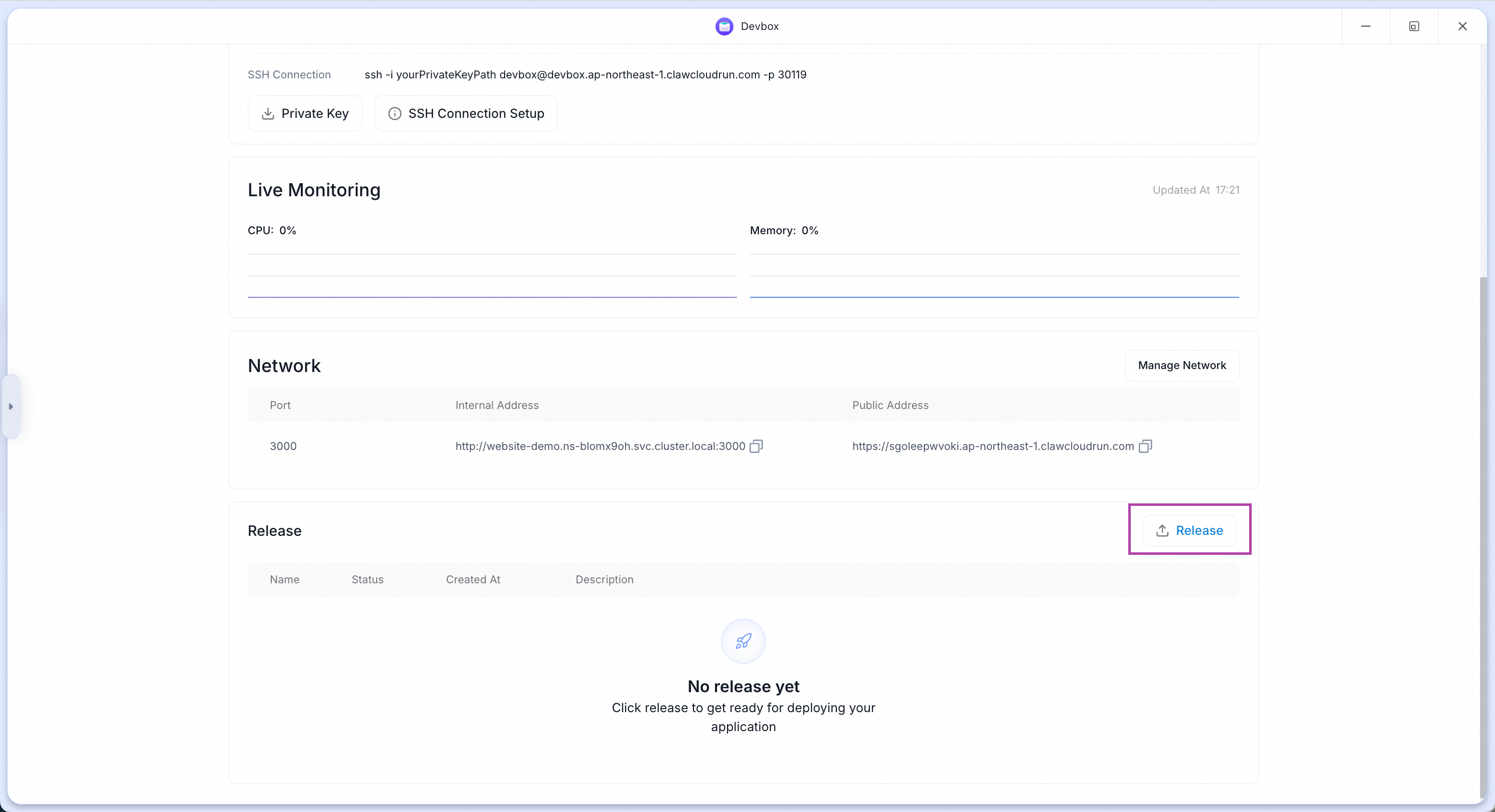Copy the SSH connection command text
This screenshot has width=1495, height=812.
(585, 75)
